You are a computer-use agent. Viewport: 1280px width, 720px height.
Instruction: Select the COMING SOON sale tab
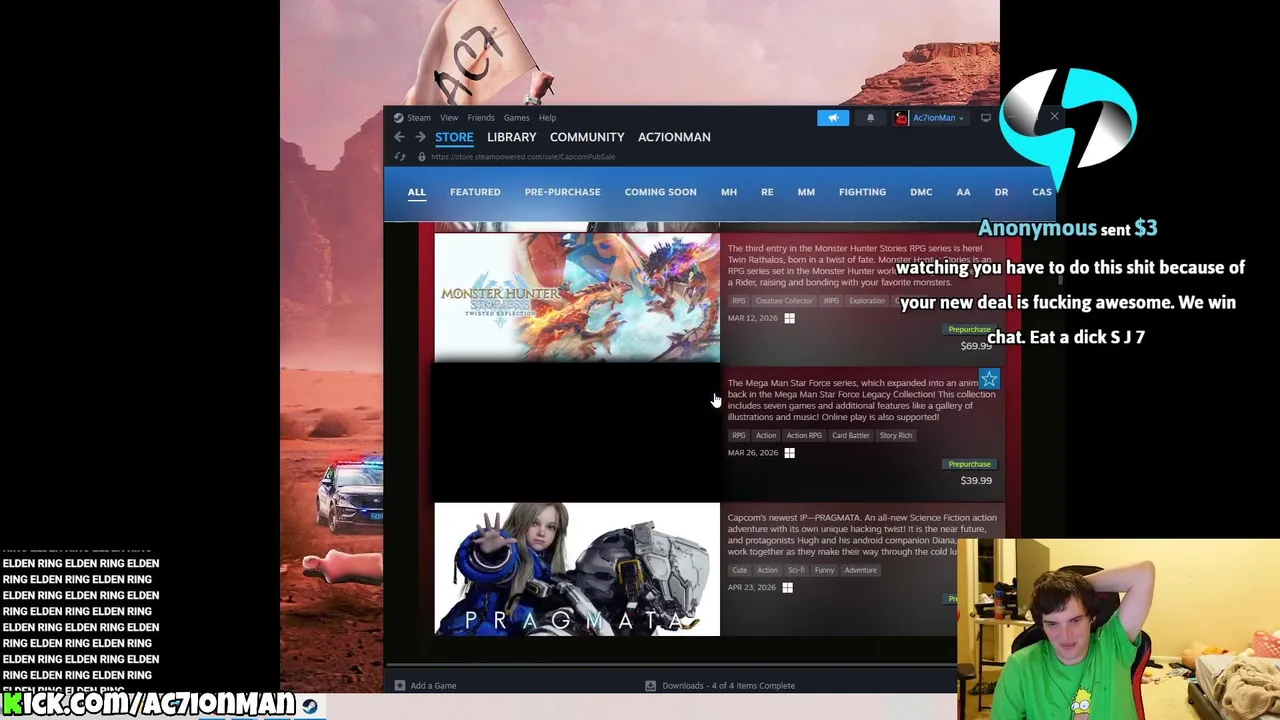[660, 192]
